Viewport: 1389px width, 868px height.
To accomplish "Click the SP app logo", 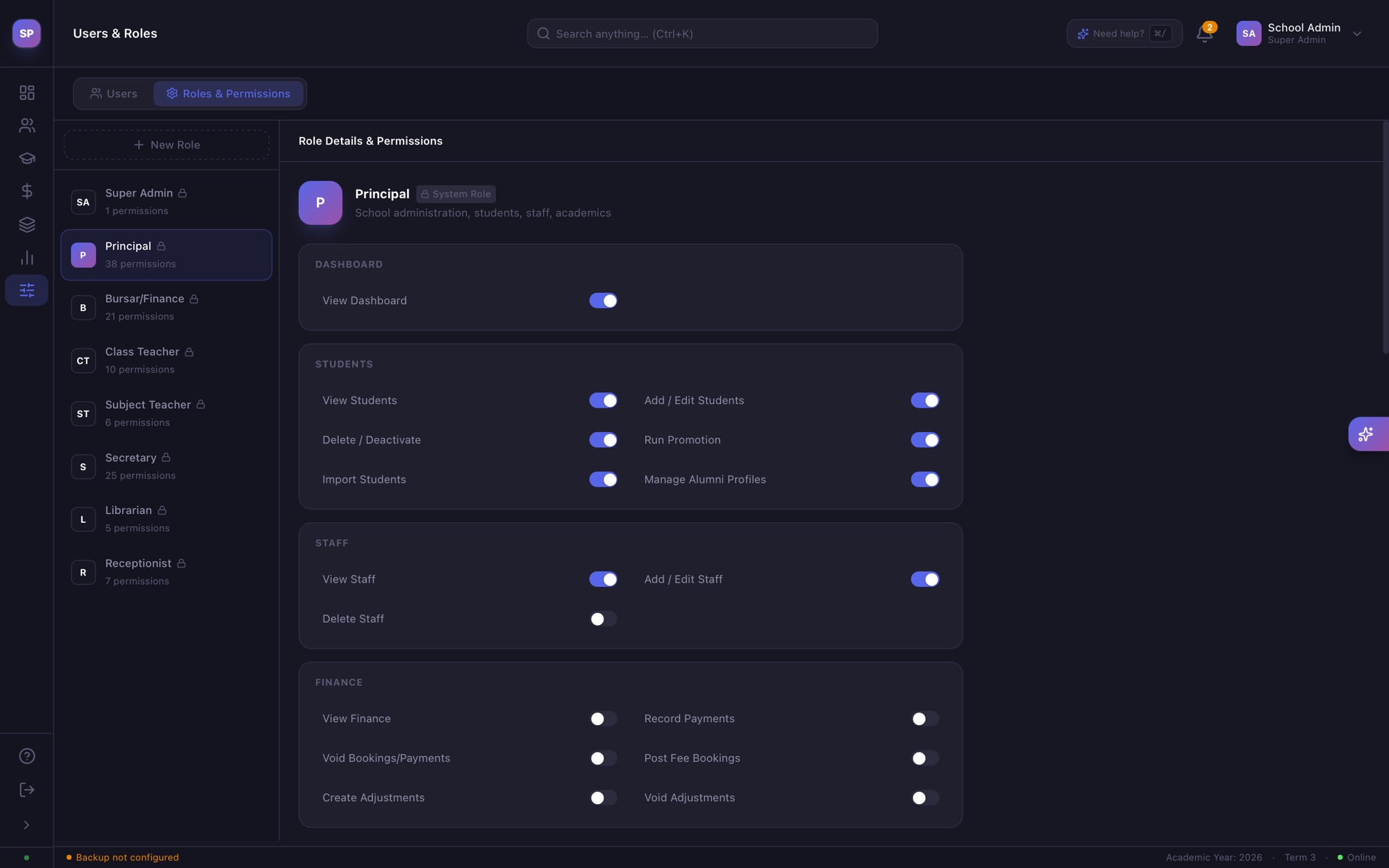I will [x=26, y=33].
